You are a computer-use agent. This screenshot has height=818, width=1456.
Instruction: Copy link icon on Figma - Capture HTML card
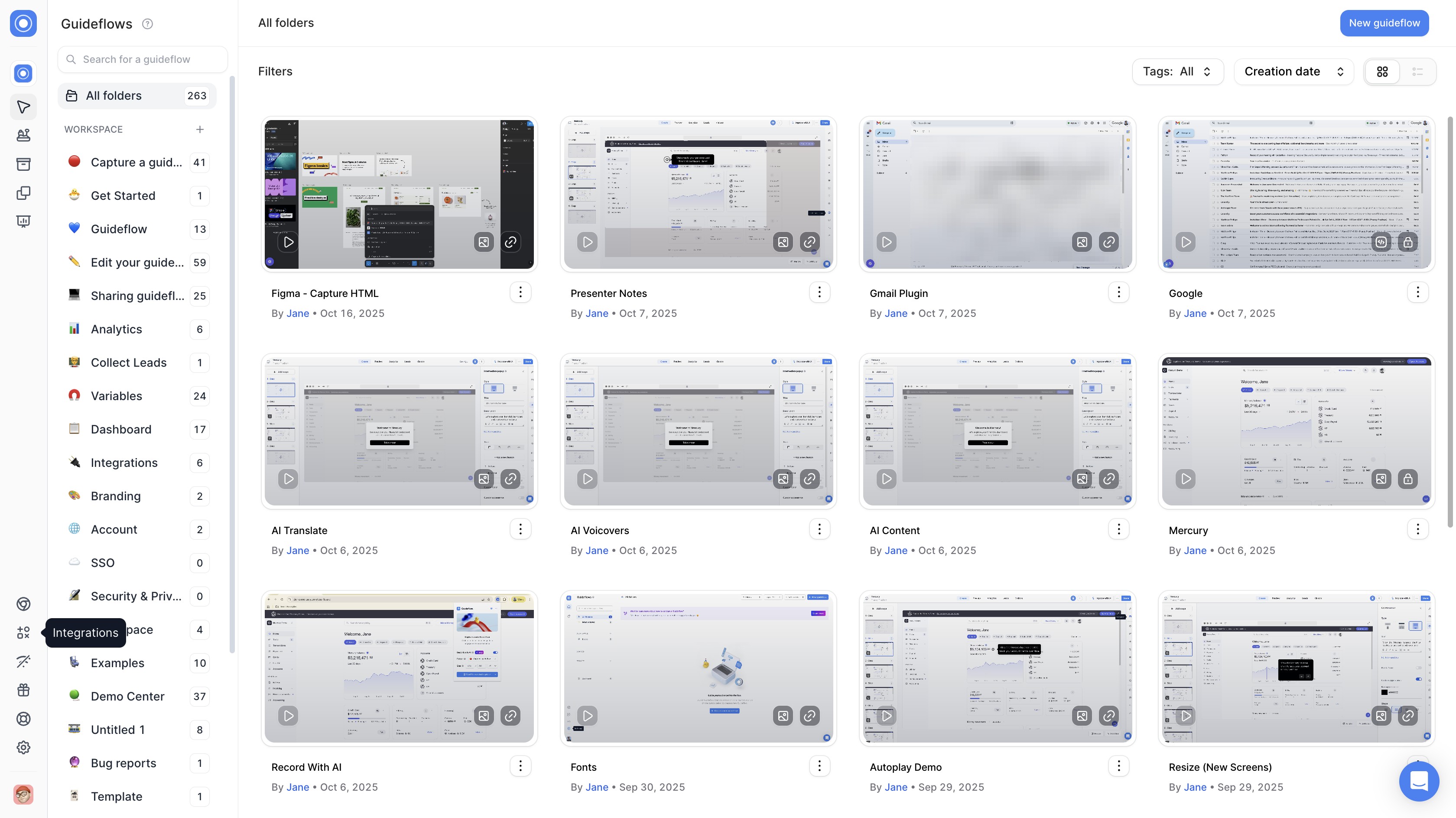pos(510,242)
